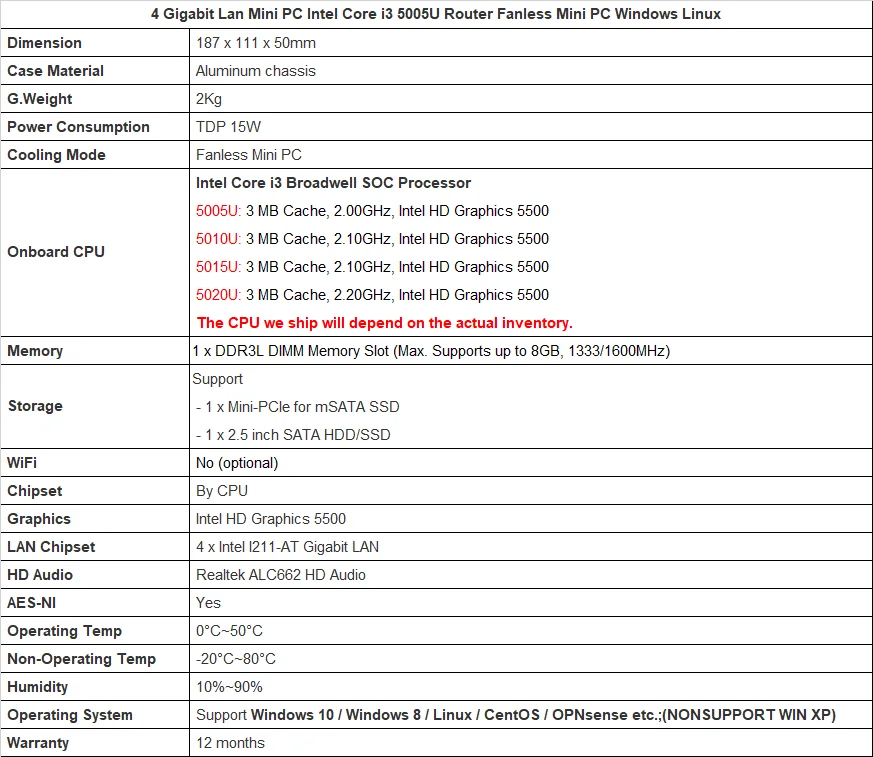The height and width of the screenshot is (757, 873).
Task: Click the Windows 10 operating system text
Action: click(292, 715)
